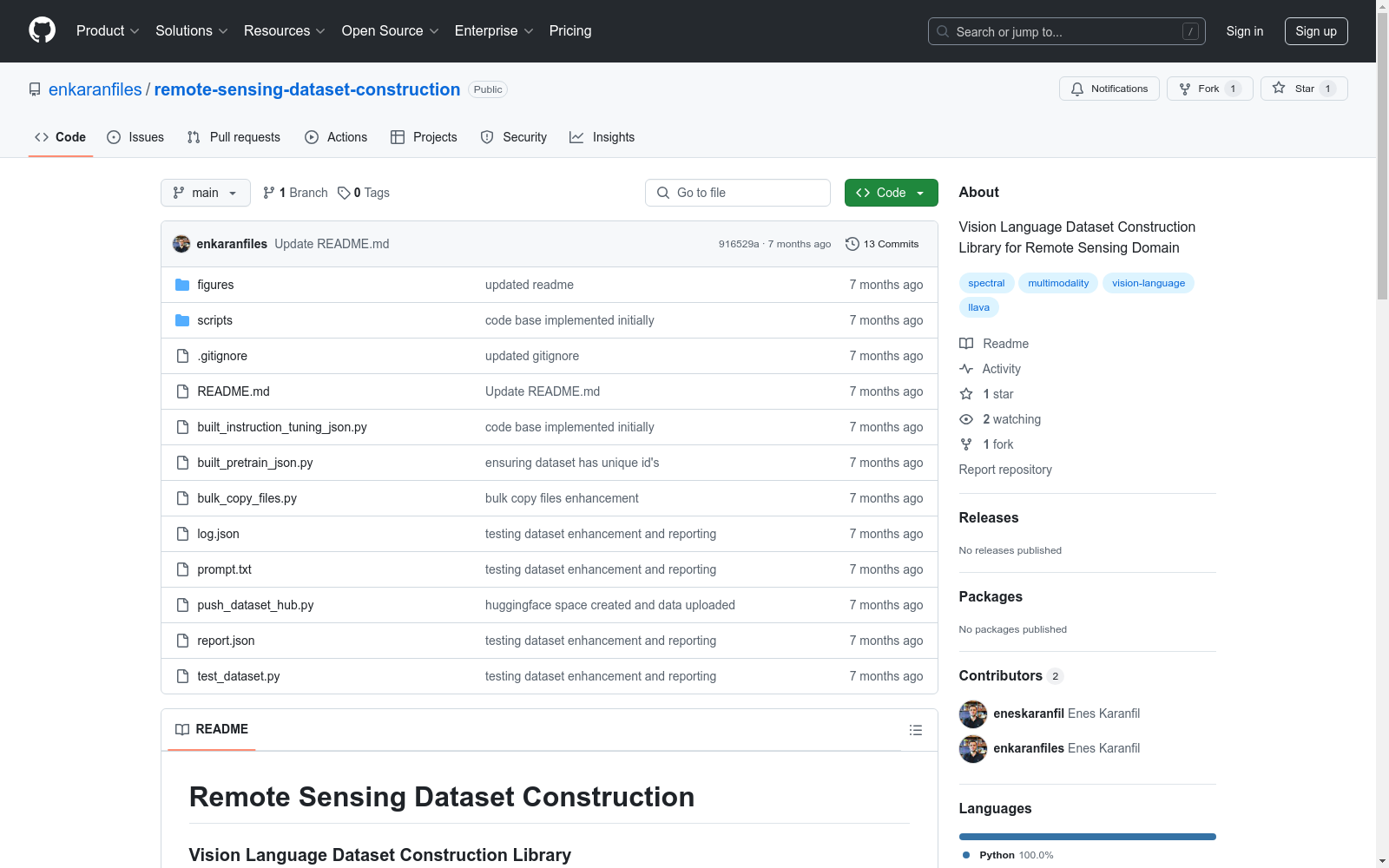
Task: Click the star icon next to 1 star
Action: coord(966,394)
